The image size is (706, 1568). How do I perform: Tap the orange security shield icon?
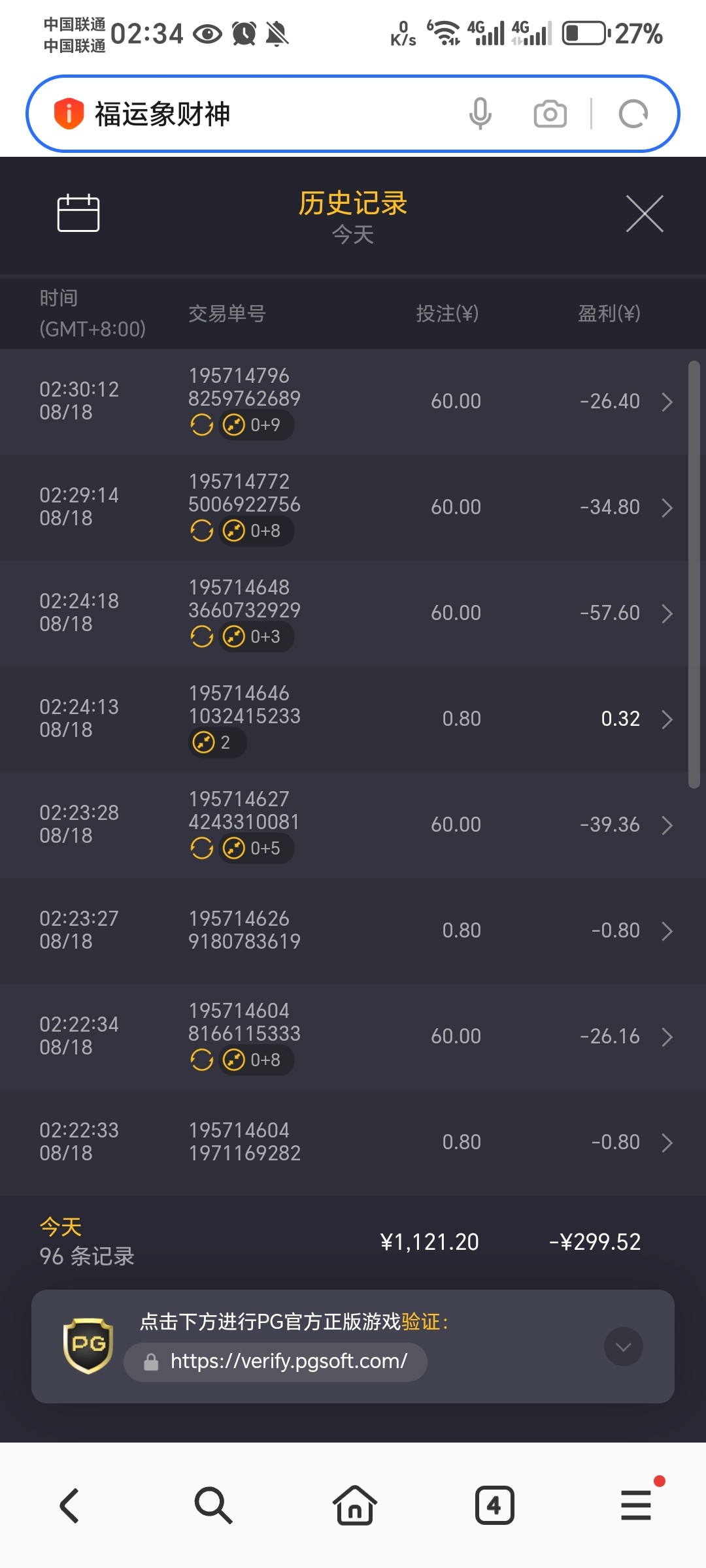tap(69, 114)
